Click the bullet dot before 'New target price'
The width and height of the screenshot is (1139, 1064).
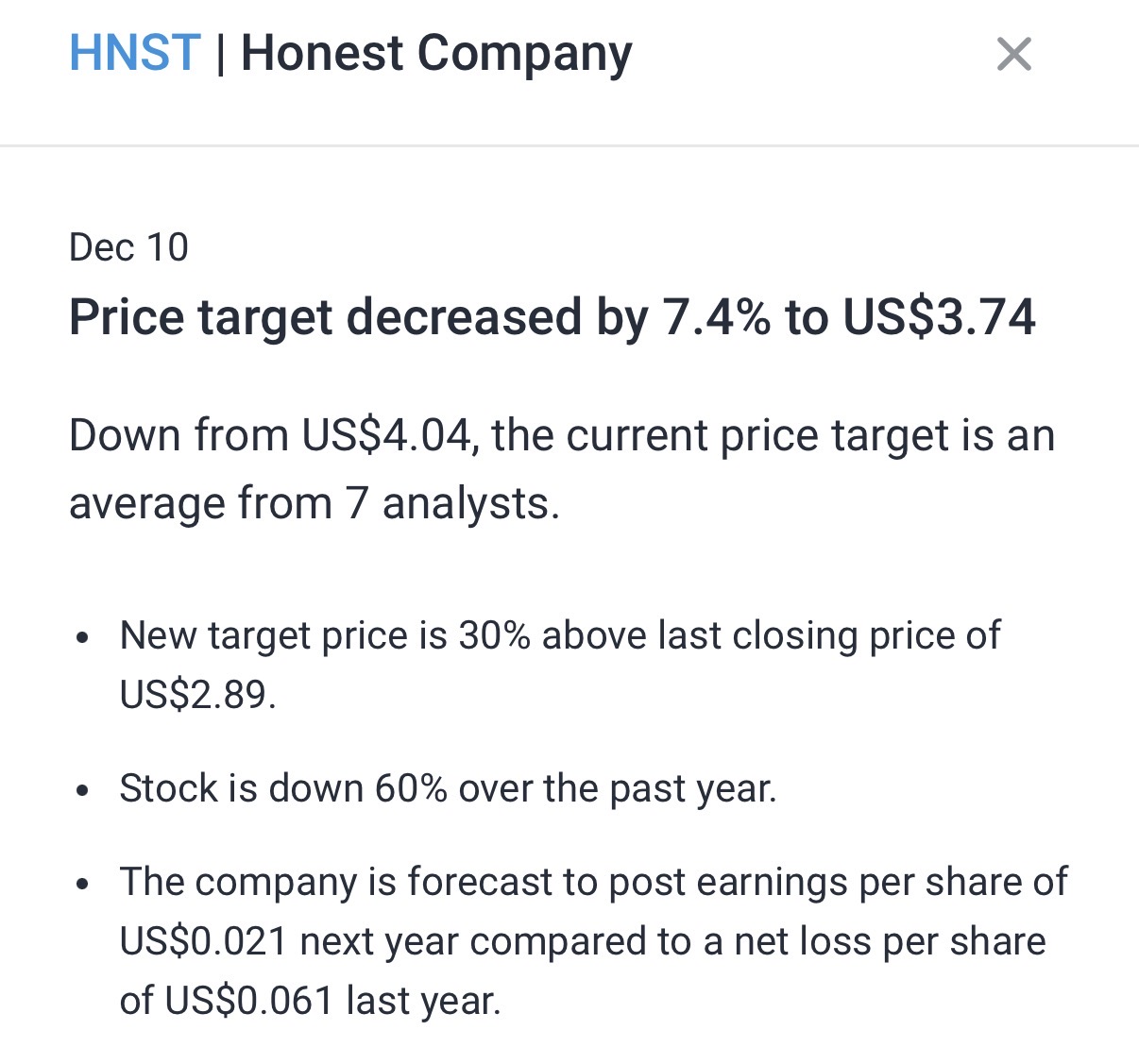point(83,637)
